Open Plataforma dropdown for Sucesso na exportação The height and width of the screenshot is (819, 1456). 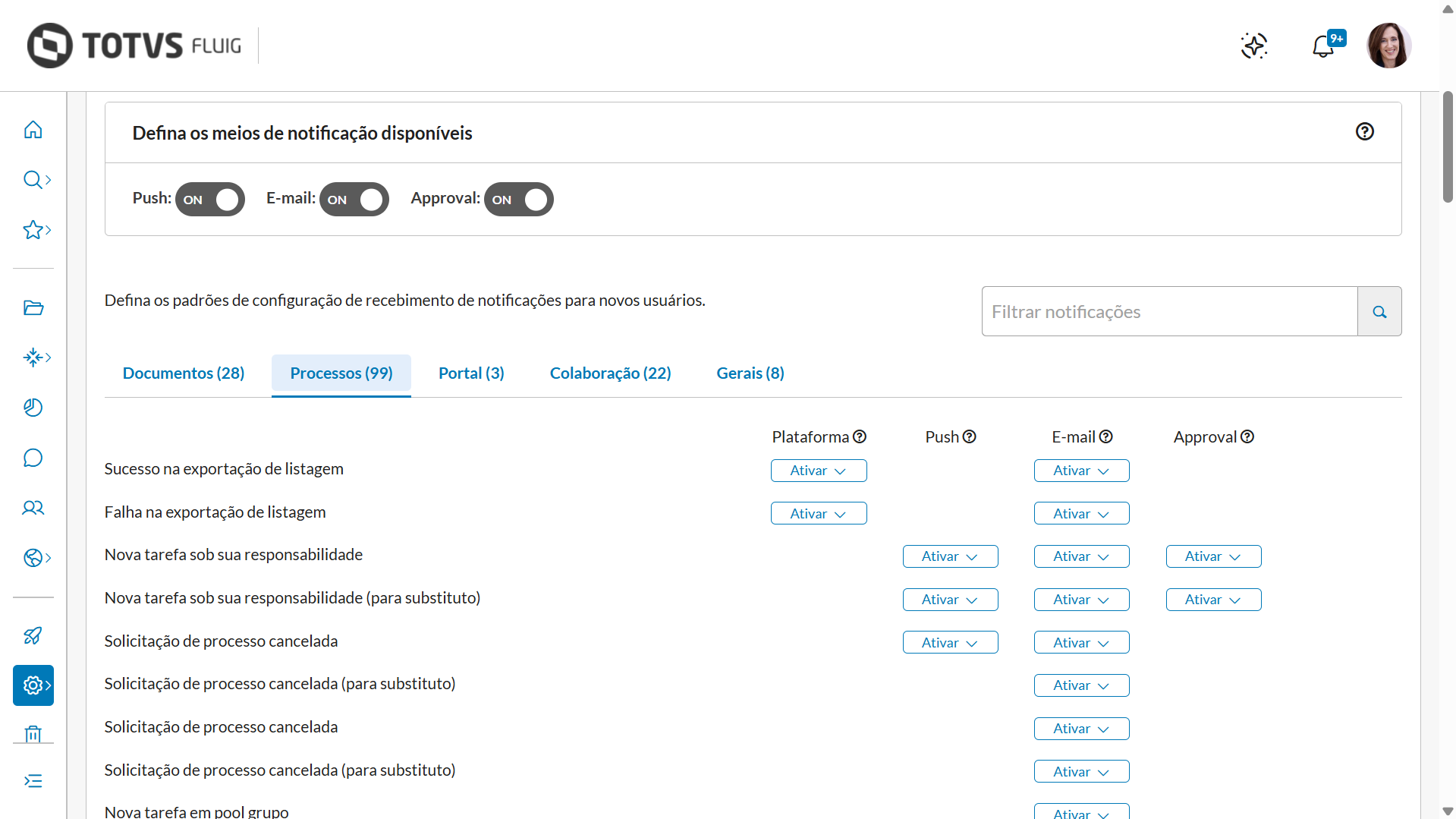click(819, 471)
